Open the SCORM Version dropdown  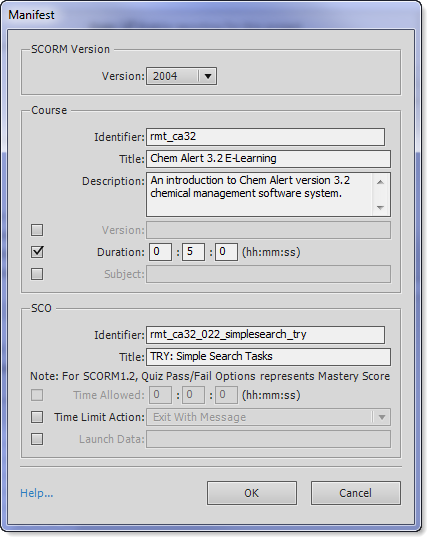181,76
